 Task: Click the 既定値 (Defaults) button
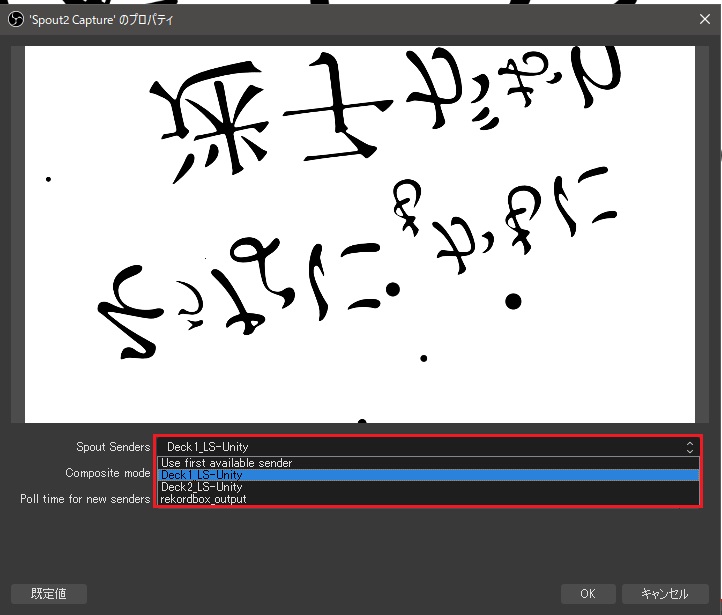(49, 593)
